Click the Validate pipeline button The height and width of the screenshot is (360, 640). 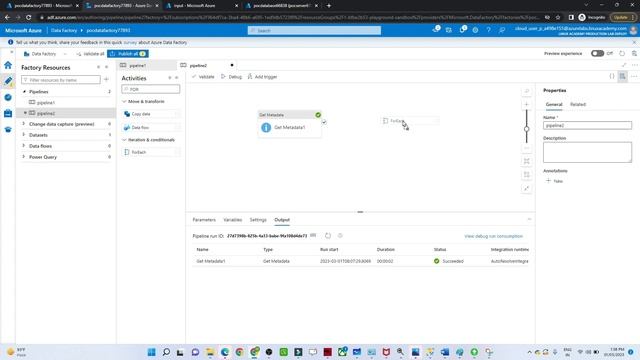click(203, 77)
